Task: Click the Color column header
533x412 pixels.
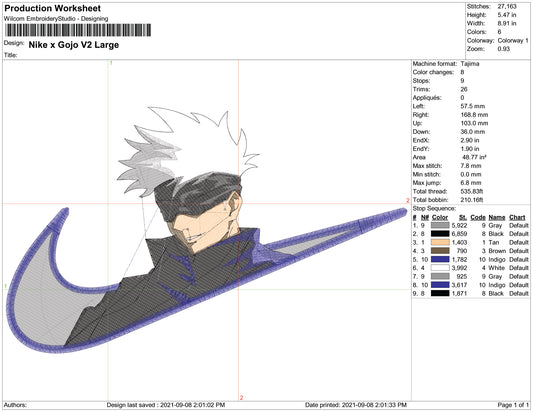Action: (x=440, y=217)
